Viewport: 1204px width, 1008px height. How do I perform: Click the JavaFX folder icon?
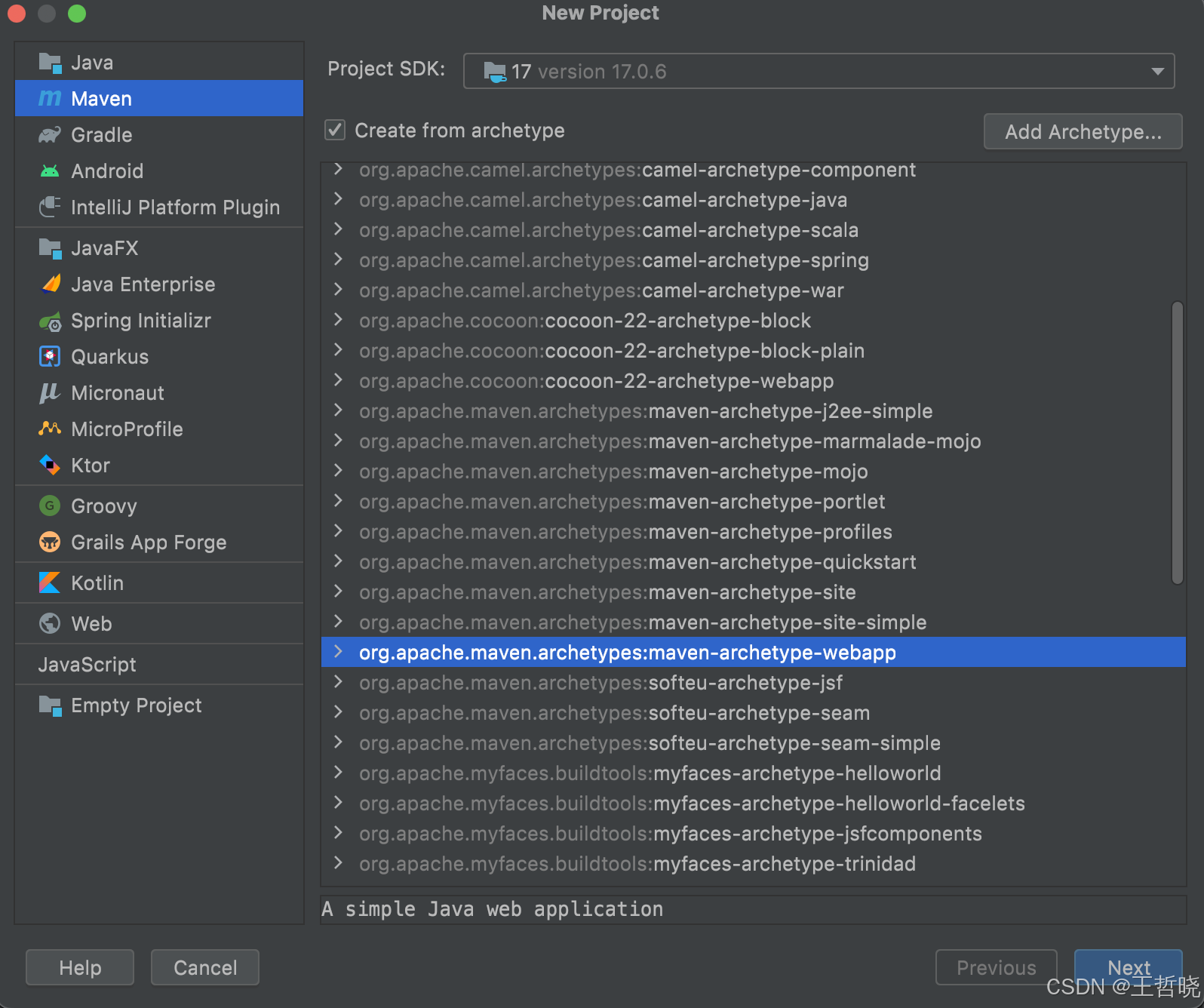point(50,248)
